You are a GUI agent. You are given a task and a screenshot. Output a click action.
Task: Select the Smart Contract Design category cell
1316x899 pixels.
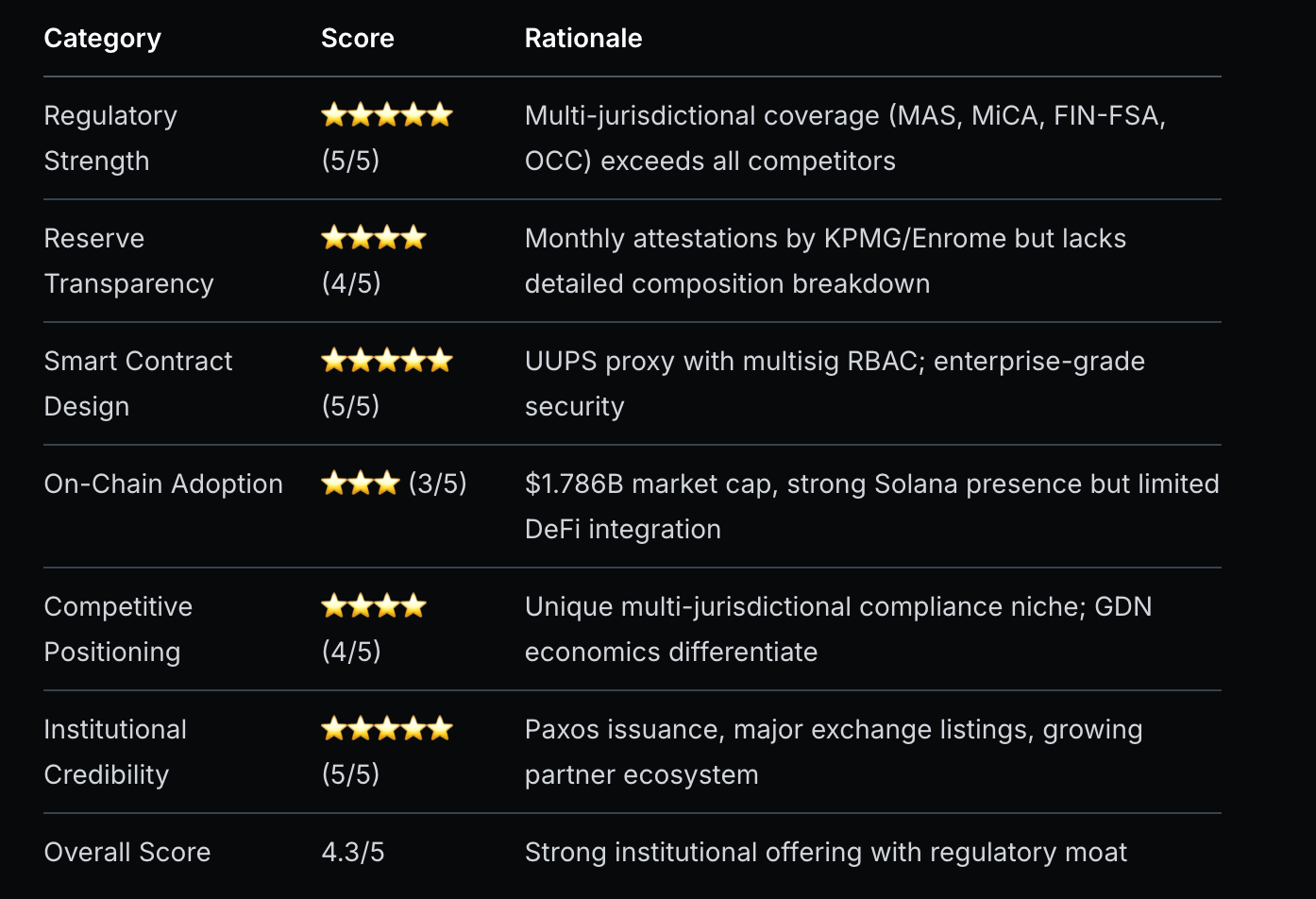pyautogui.click(x=138, y=383)
